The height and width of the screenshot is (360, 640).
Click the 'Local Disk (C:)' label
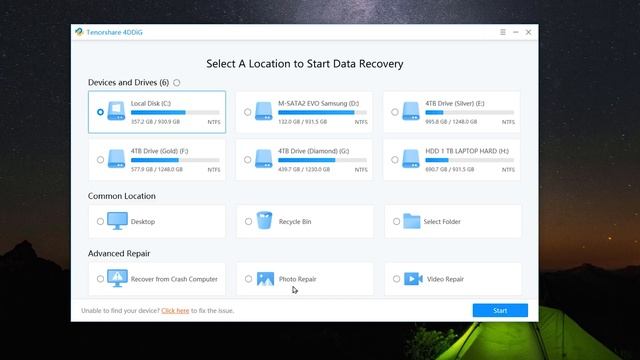[151, 103]
